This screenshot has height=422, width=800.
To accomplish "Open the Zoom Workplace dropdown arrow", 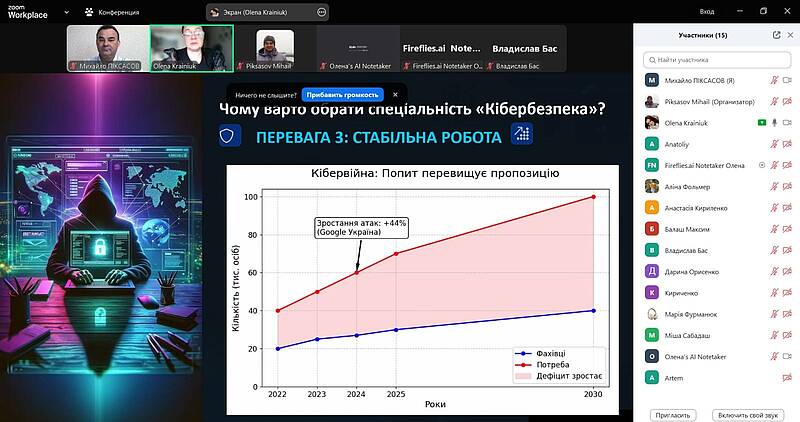I will pos(67,12).
